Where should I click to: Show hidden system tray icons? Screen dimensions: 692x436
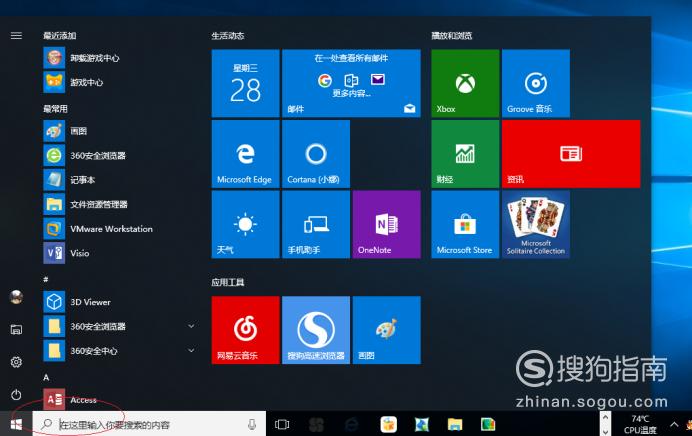[x=674, y=425]
